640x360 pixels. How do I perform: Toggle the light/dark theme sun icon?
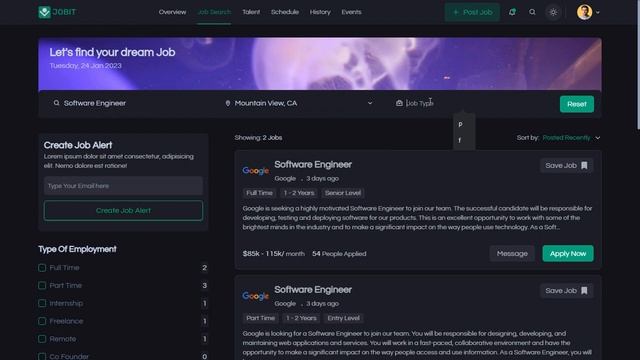click(553, 12)
